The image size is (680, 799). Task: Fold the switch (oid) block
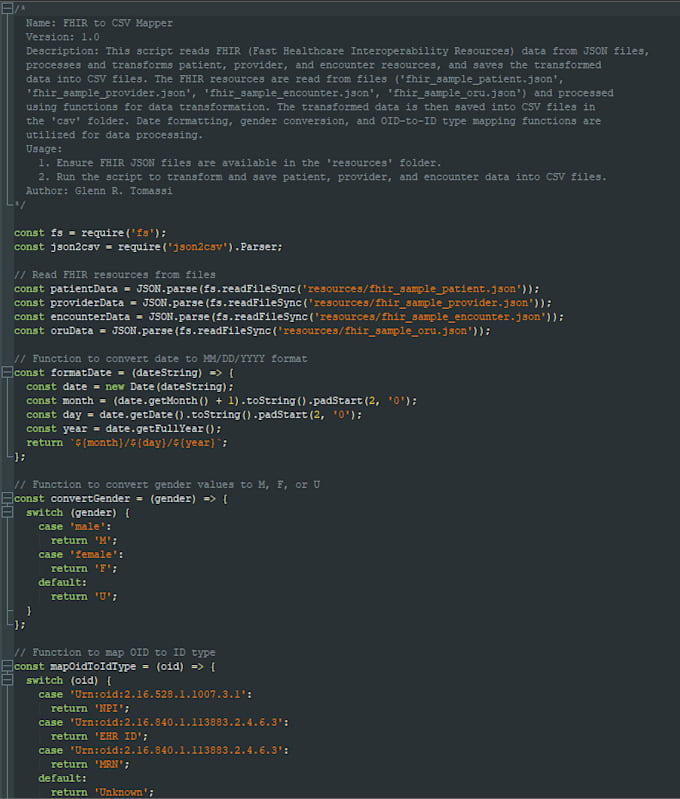click(x=7, y=680)
